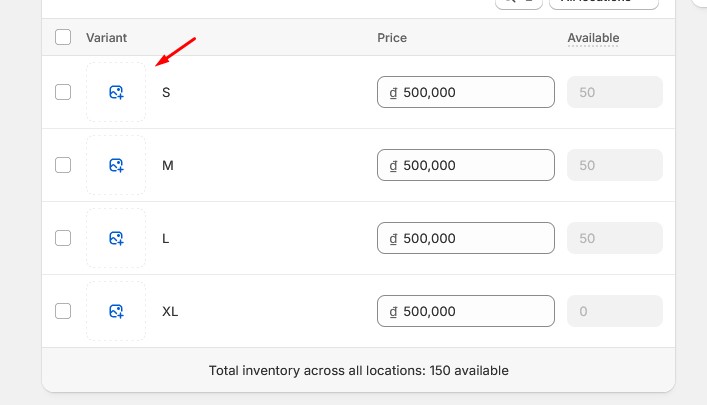Add image to the XL variant
Viewport: 707px width, 405px height.
coord(116,311)
